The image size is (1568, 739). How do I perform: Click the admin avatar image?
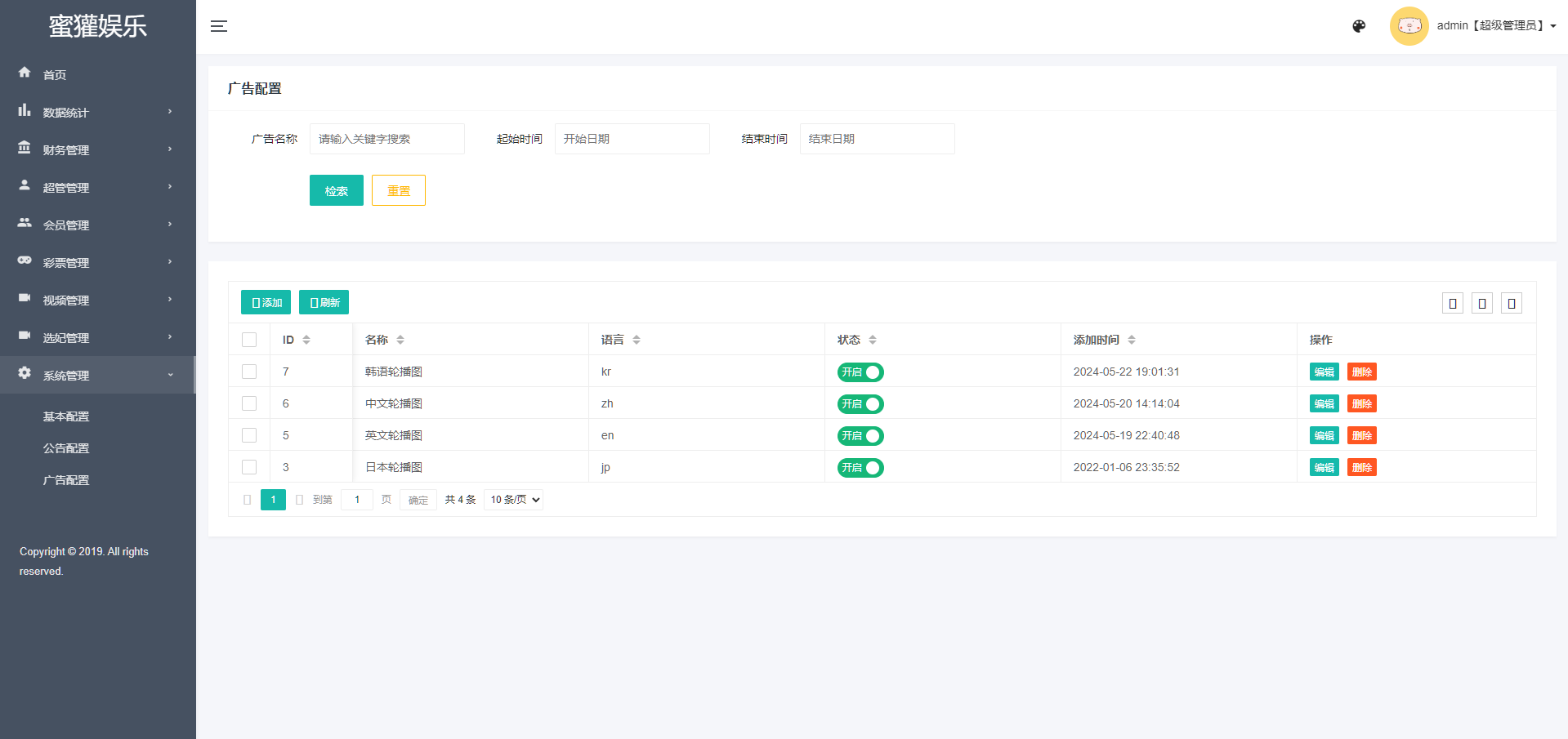click(1409, 26)
